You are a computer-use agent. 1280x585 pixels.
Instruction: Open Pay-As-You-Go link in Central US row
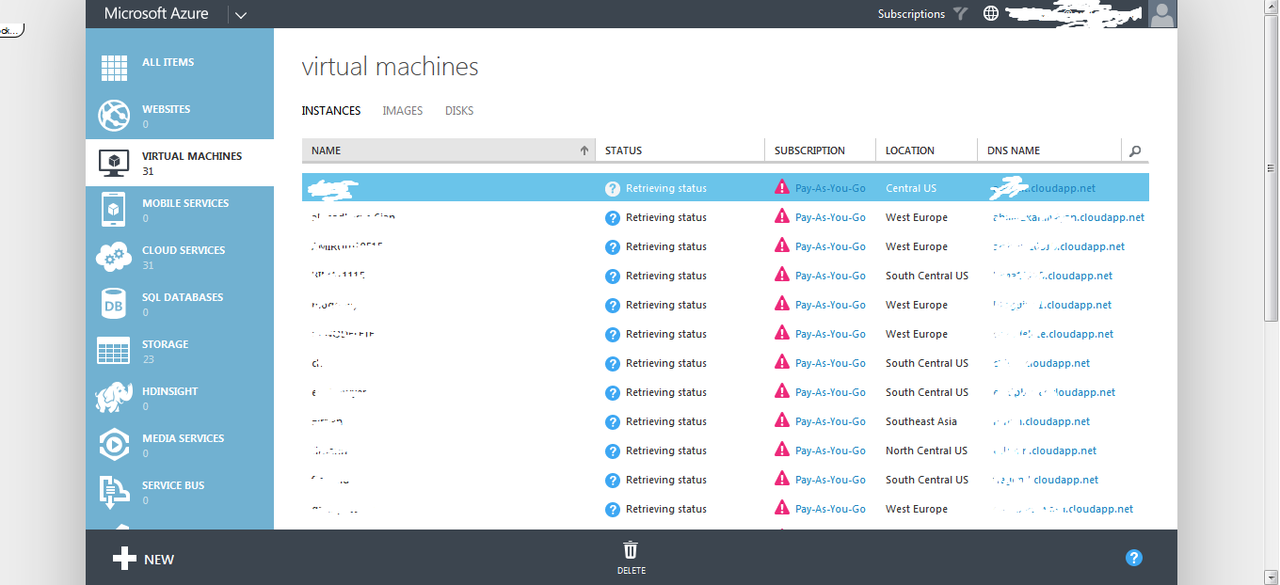(x=830, y=188)
